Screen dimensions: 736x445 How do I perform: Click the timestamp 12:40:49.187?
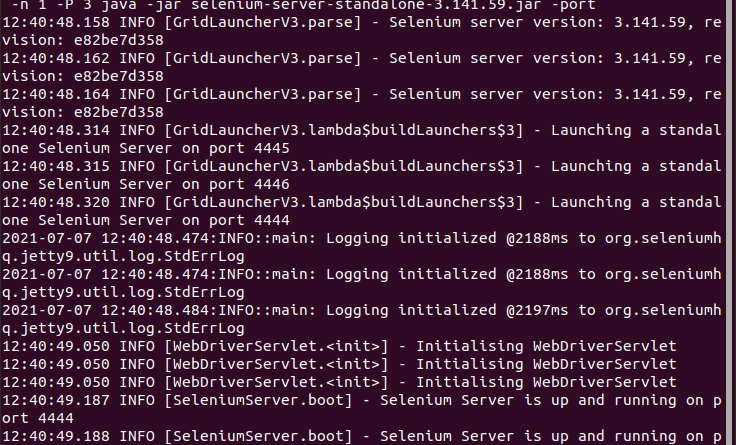[x=56, y=400]
